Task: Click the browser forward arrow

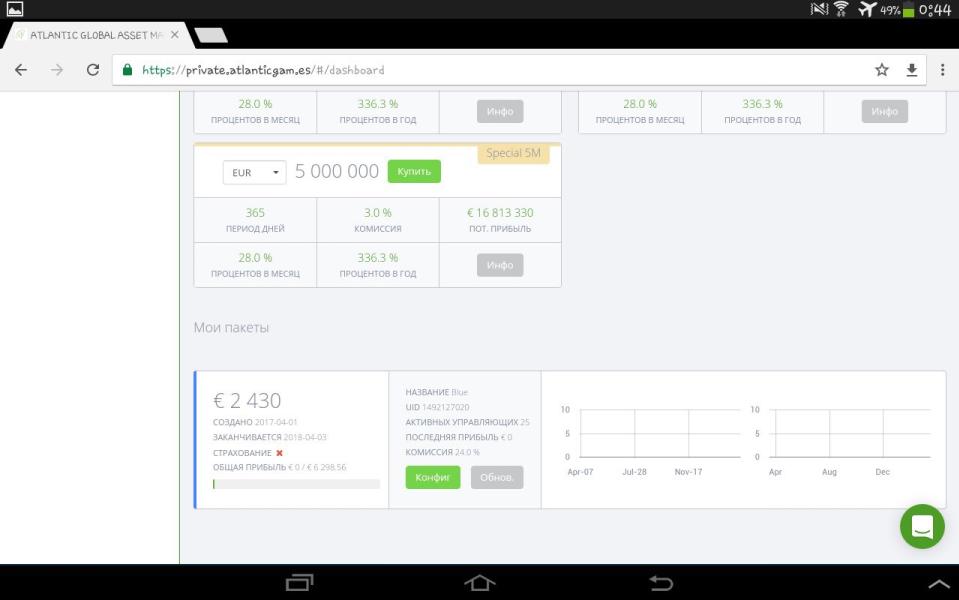Action: click(57, 70)
